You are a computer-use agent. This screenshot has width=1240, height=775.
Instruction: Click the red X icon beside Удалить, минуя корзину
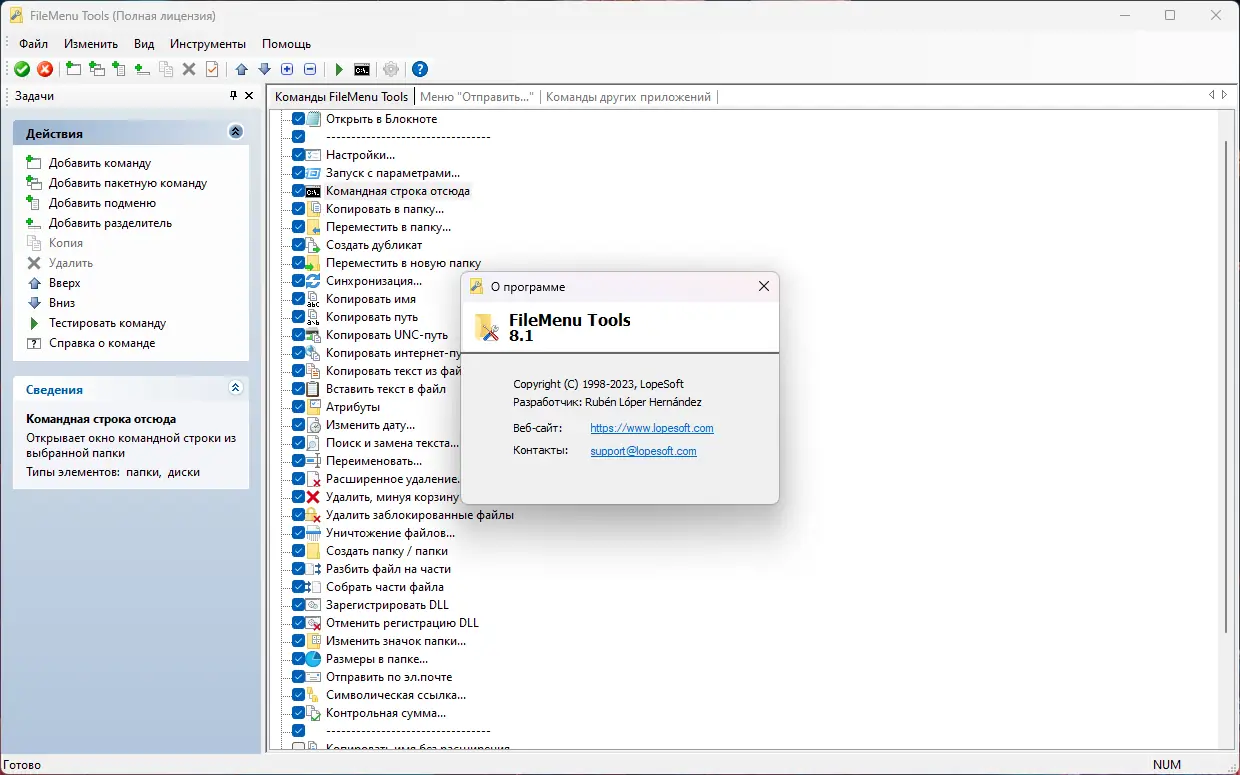pyautogui.click(x=313, y=497)
